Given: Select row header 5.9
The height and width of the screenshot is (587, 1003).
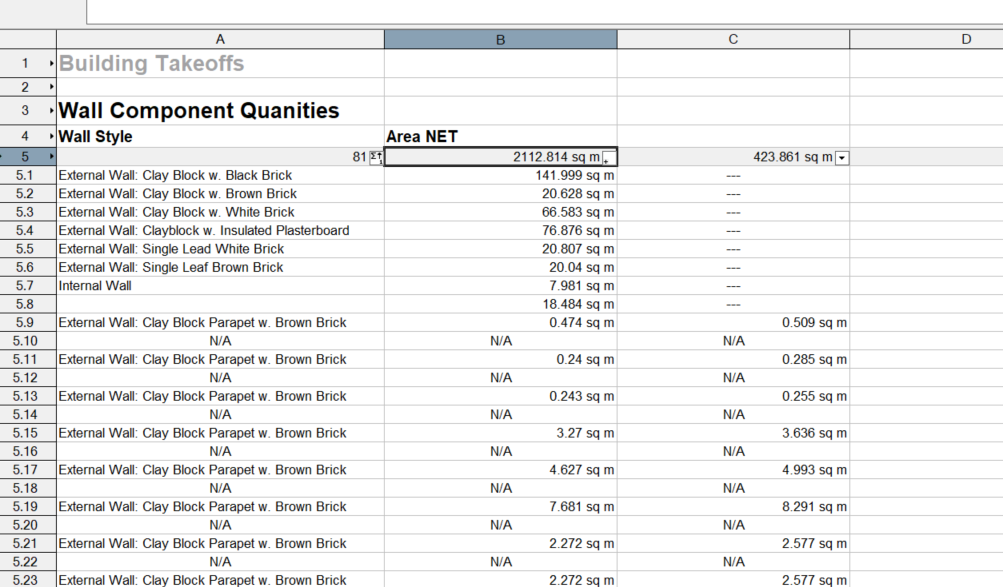Looking at the screenshot, I should coord(25,323).
